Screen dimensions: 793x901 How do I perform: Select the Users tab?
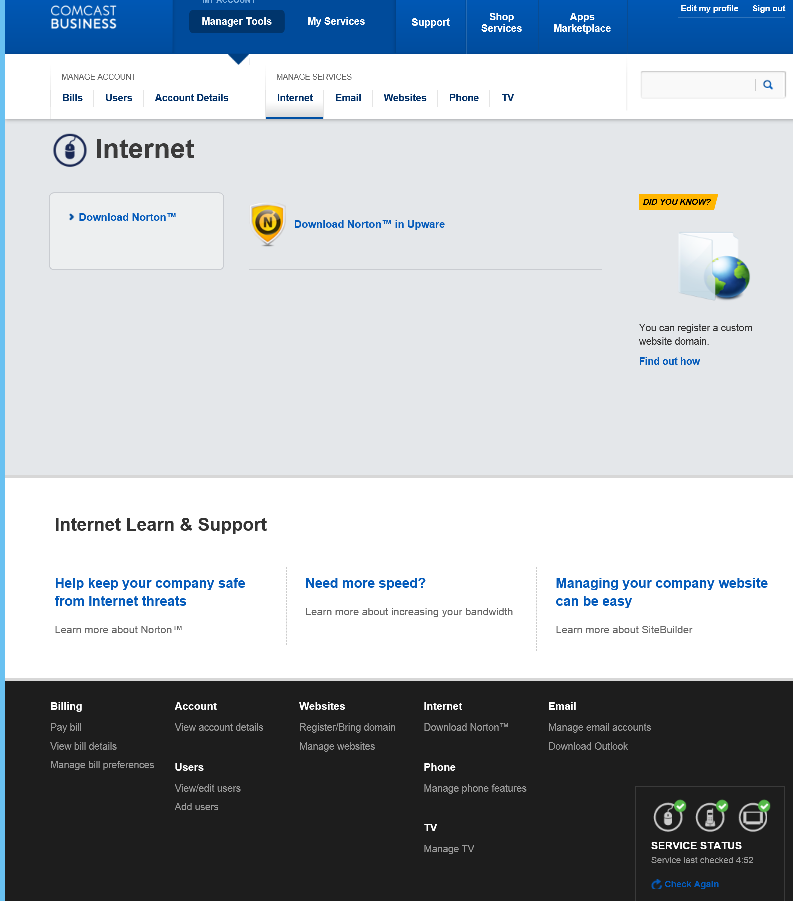(x=119, y=98)
